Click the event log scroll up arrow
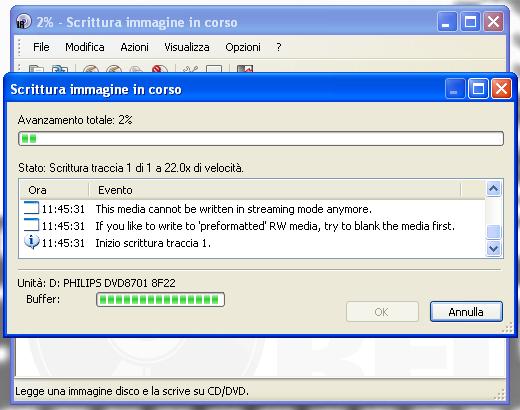 pos(493,189)
